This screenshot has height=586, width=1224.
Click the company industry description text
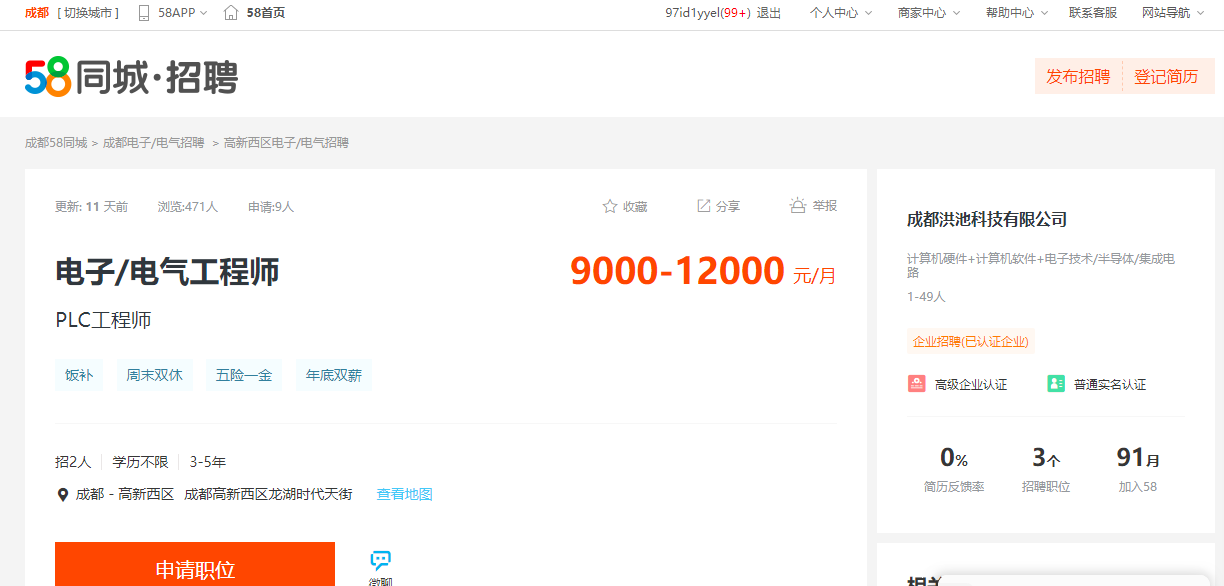(1040, 265)
